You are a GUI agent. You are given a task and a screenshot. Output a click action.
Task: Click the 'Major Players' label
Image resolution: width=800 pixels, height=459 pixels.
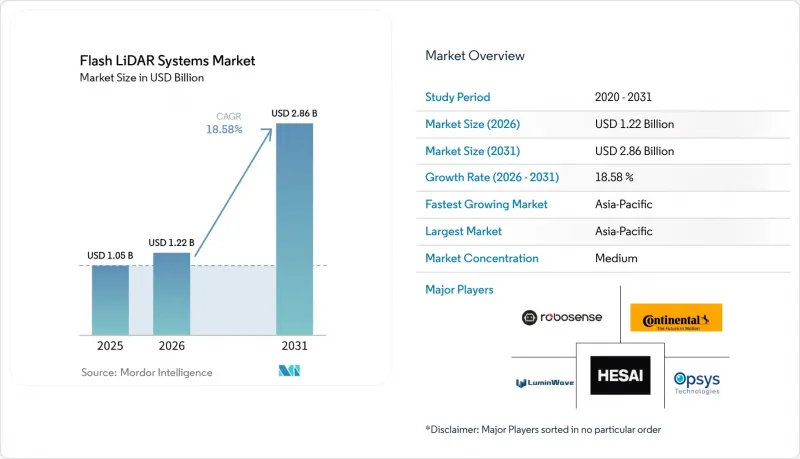(459, 290)
